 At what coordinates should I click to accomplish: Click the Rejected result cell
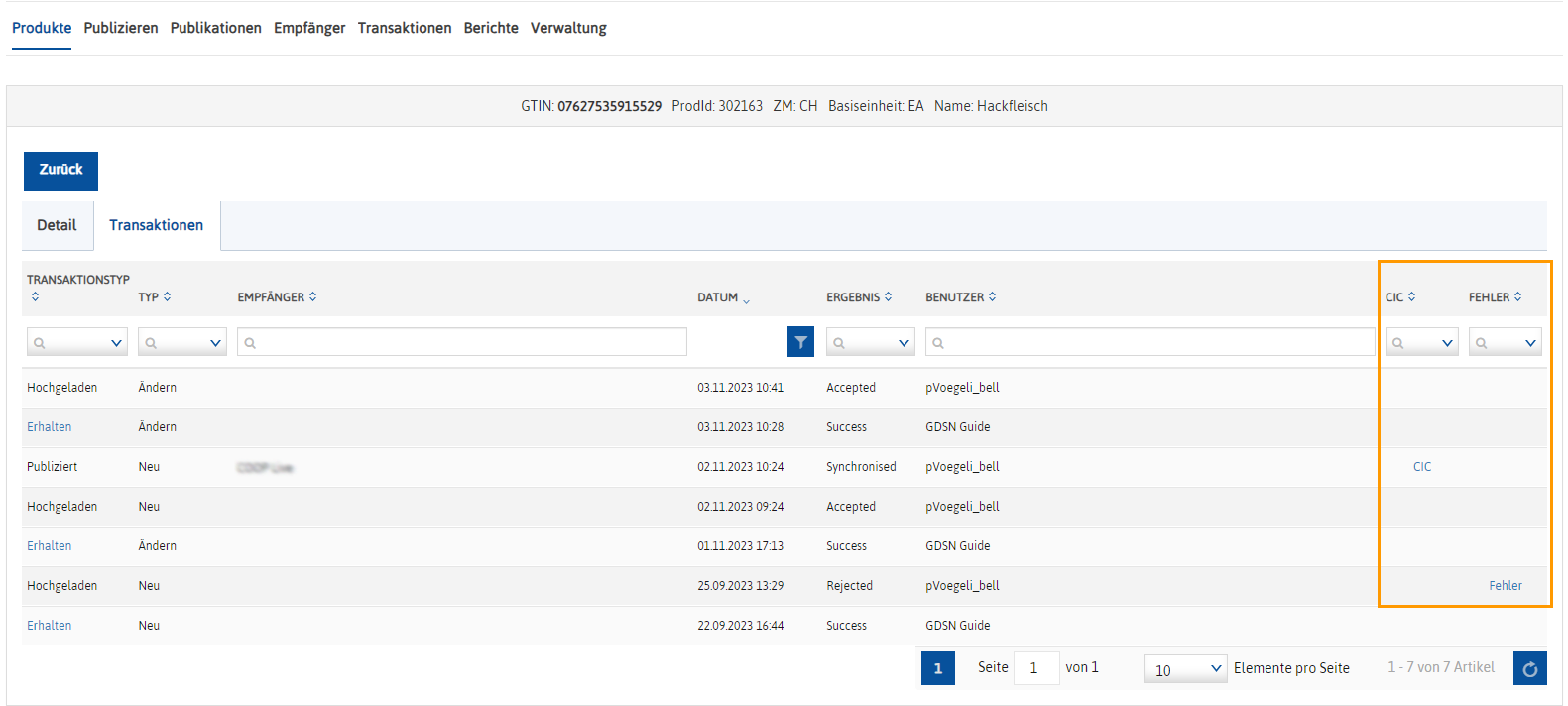point(849,586)
